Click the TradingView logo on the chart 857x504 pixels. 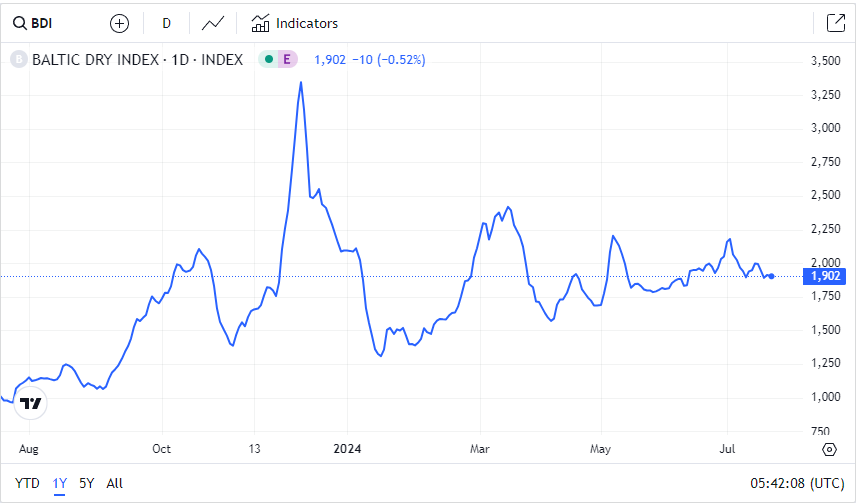[x=31, y=403]
